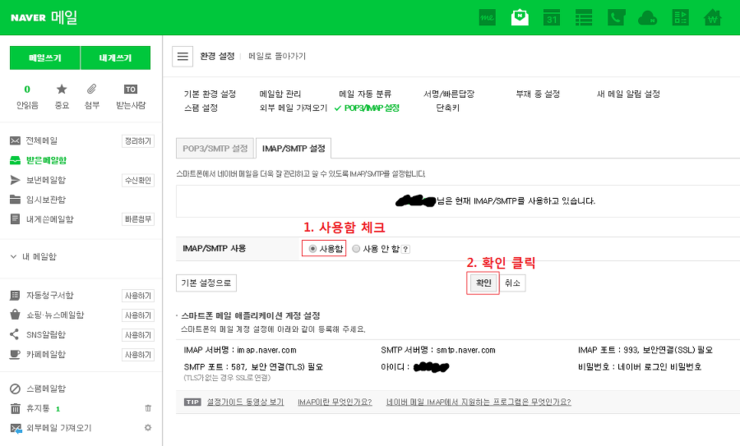
Task: Open 네이버 메일 IMAP 지원 프로그램 link
Action: (479, 402)
